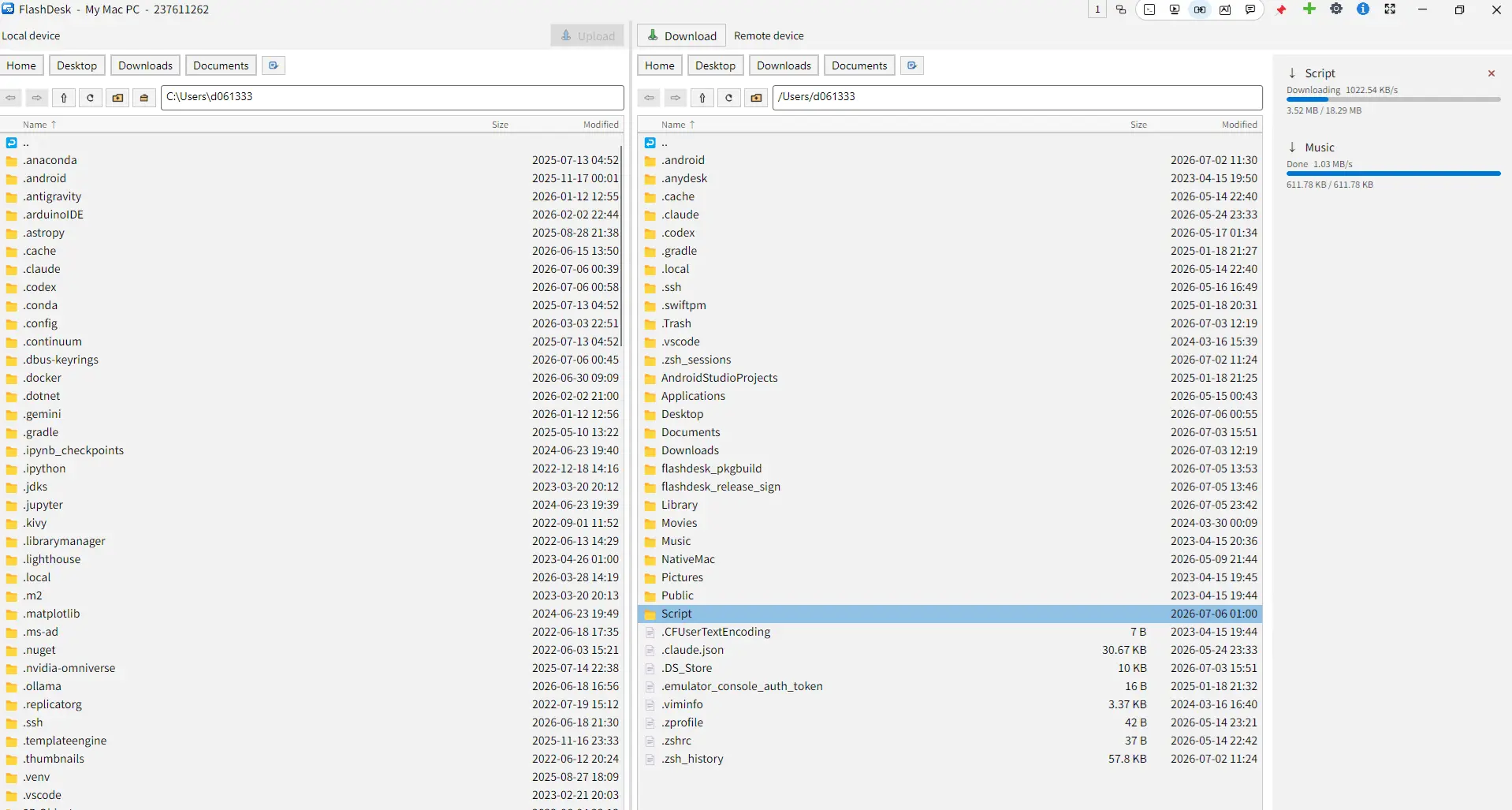Click local path field C:\Users\d061333

pos(393,97)
